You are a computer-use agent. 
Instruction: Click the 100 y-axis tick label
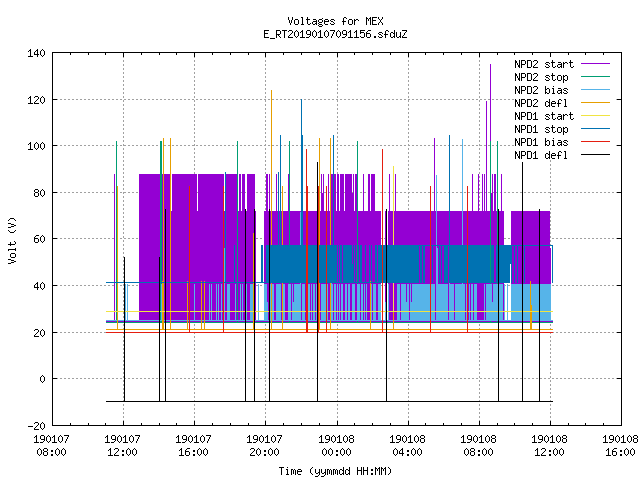point(36,146)
